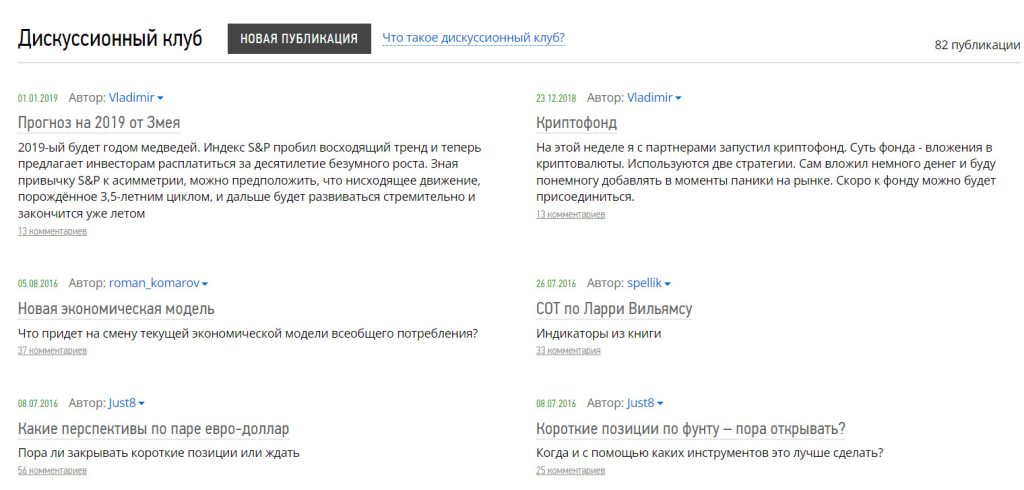Expand Vladimir author dropdown on Криптофонд post
This screenshot has height=490, width=1024.
point(679,98)
